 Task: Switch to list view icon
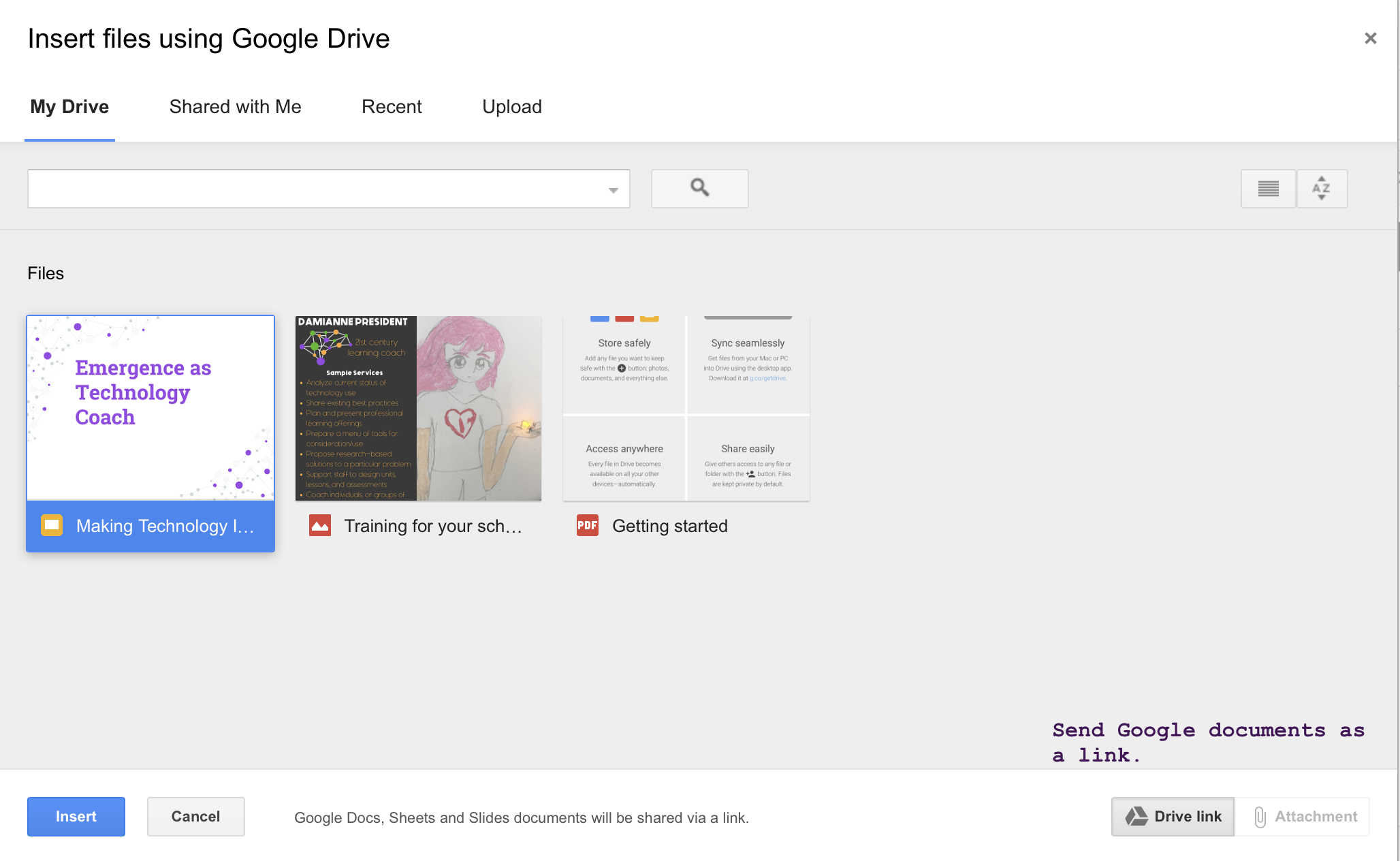tap(1268, 188)
